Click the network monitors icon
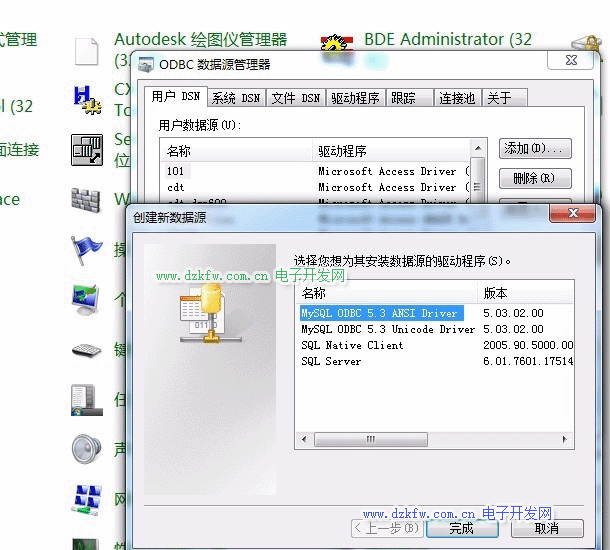The width and height of the screenshot is (610, 550). [x=86, y=498]
